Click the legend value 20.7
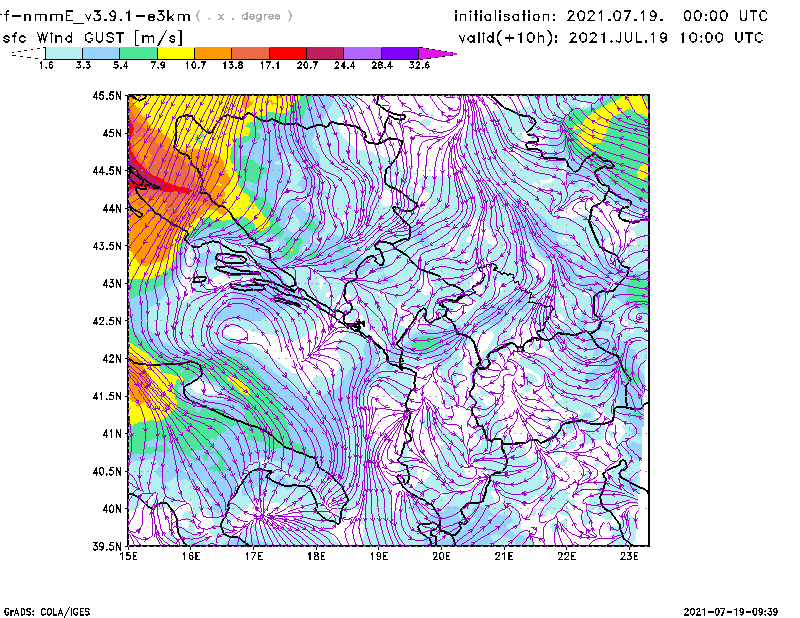 click(307, 65)
